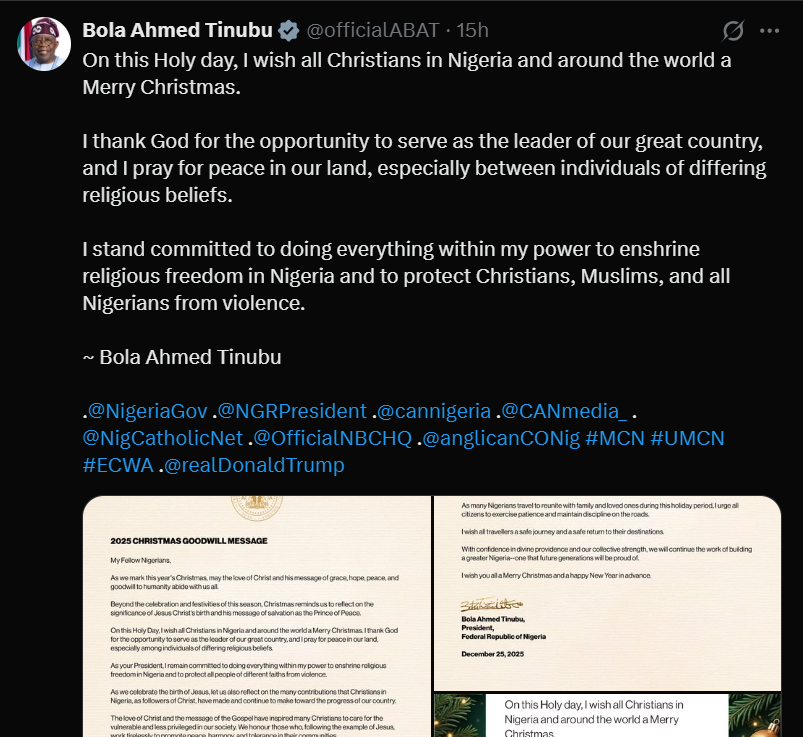
Task: Visit the @cannigeria mention link
Action: (434, 411)
